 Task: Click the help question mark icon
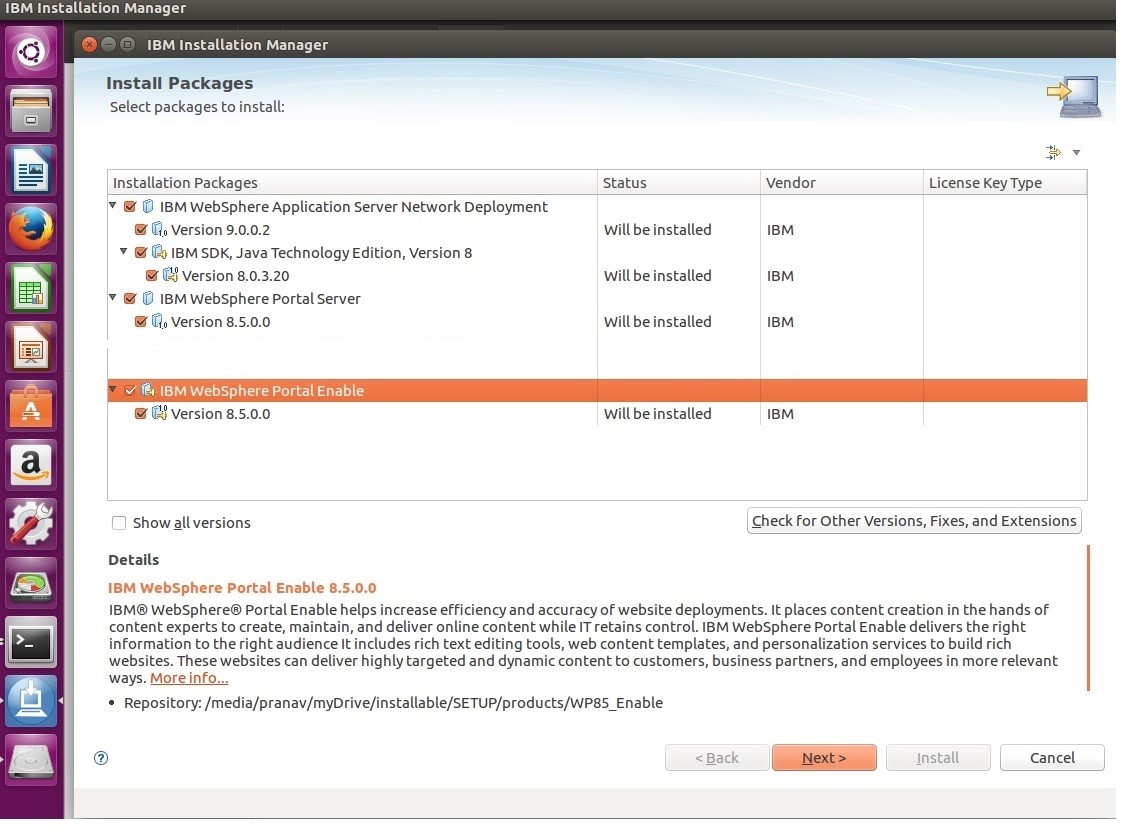[101, 758]
